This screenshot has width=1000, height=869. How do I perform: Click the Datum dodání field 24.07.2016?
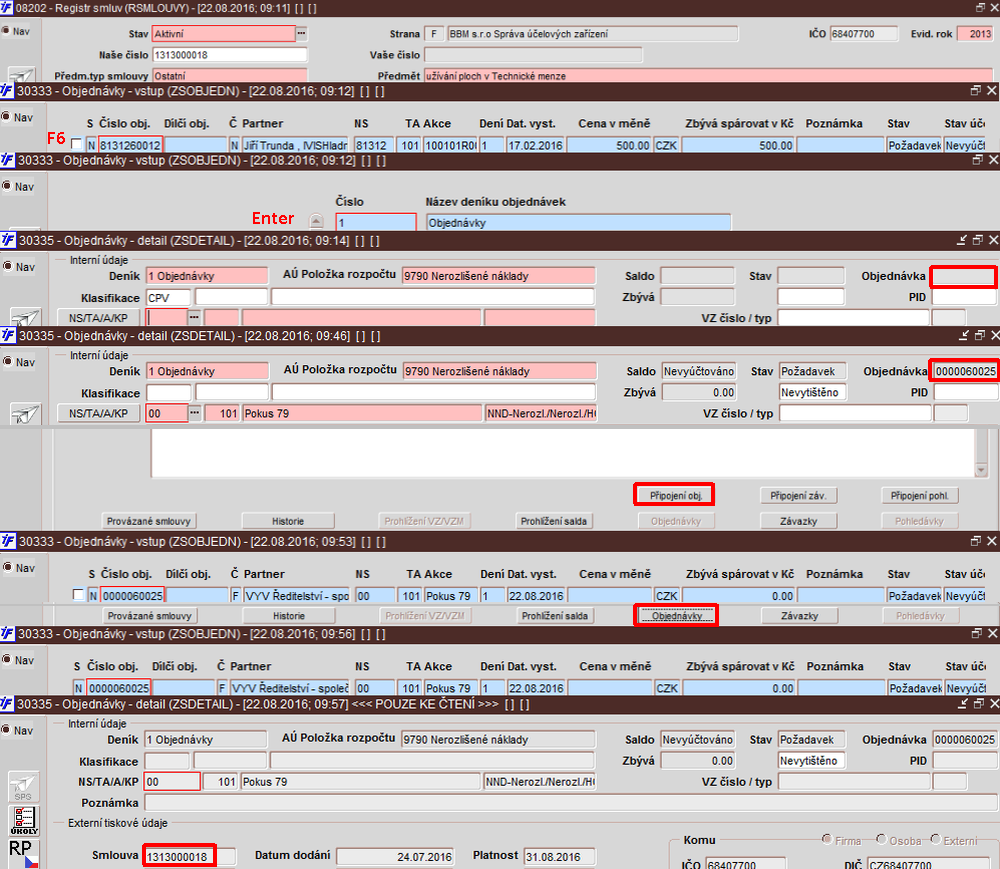coord(395,856)
